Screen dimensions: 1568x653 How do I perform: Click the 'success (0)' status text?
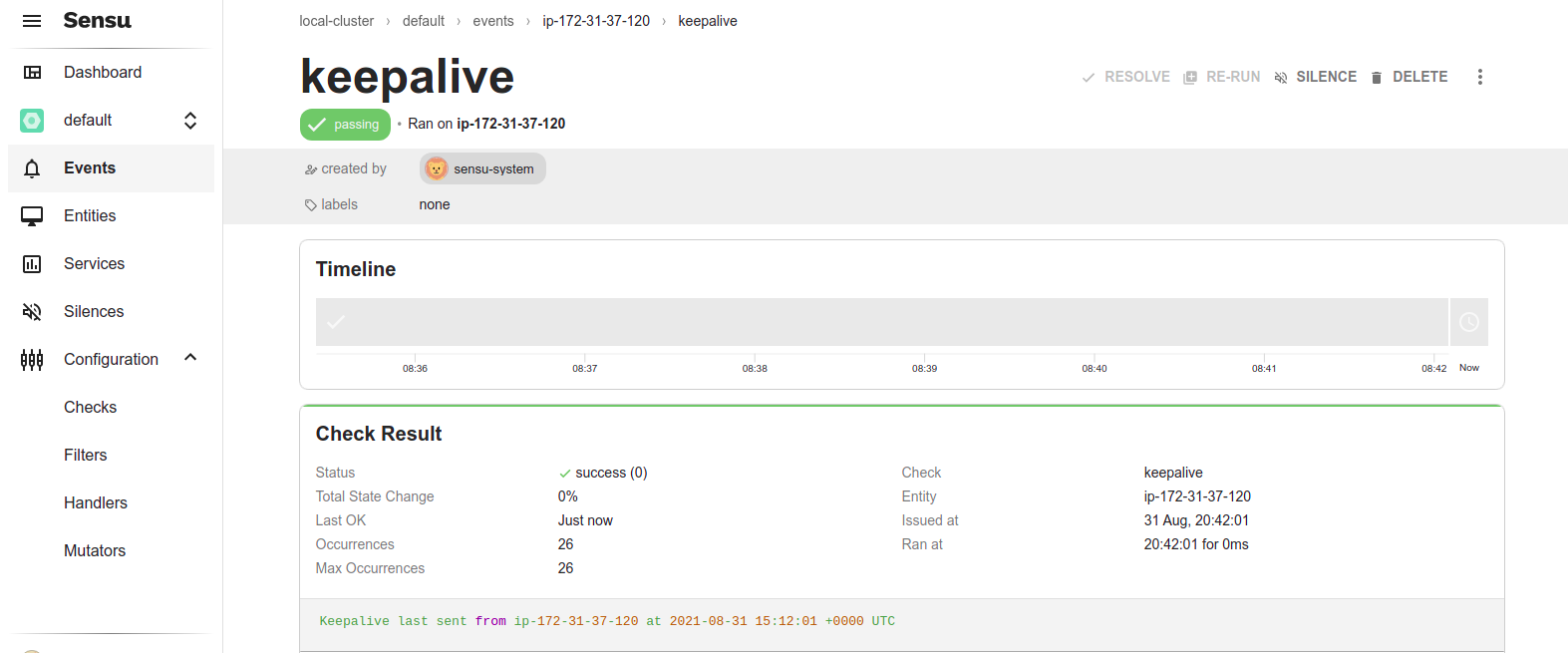coord(611,473)
